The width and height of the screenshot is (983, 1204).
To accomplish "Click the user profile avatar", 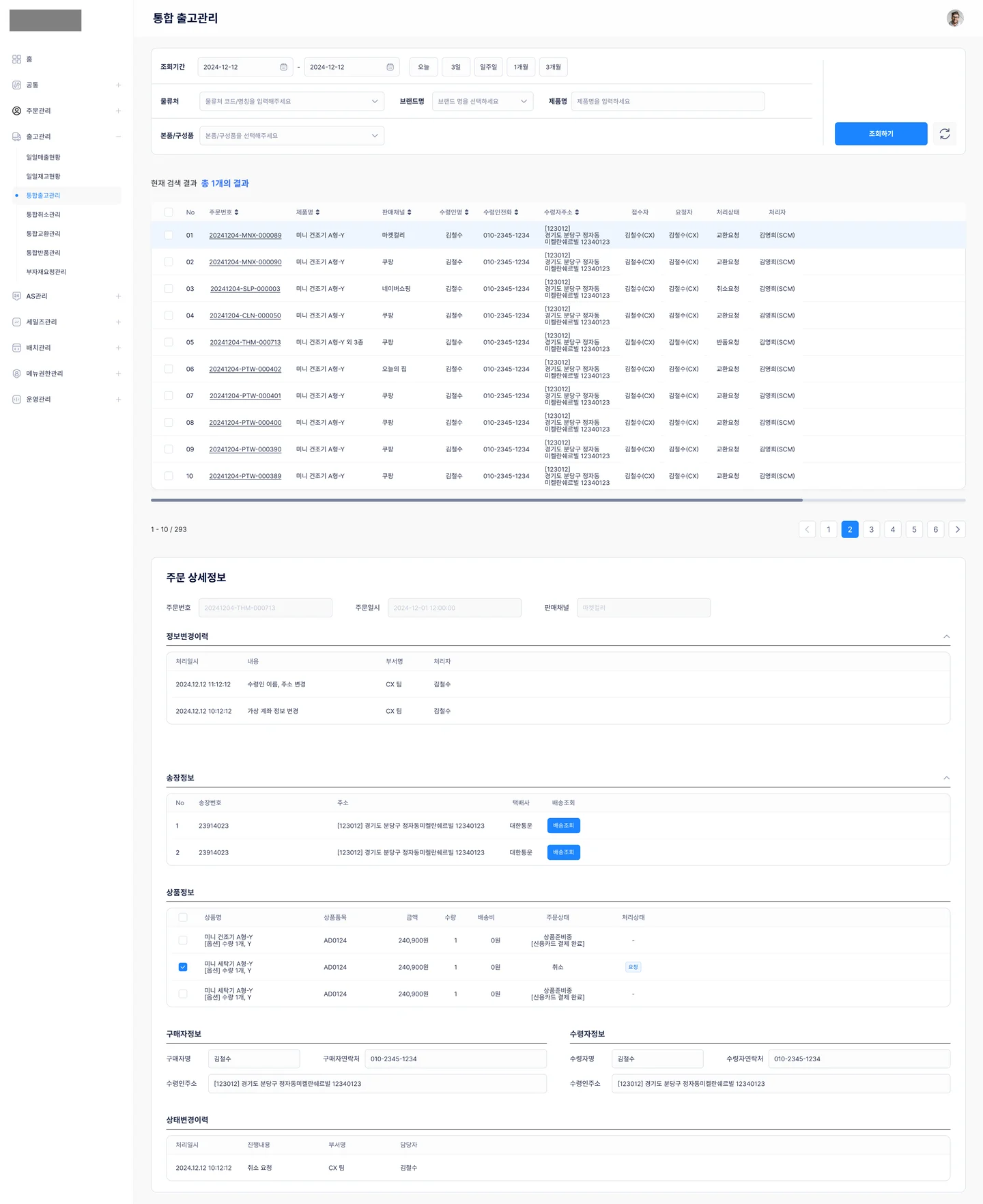I will pyautogui.click(x=955, y=18).
